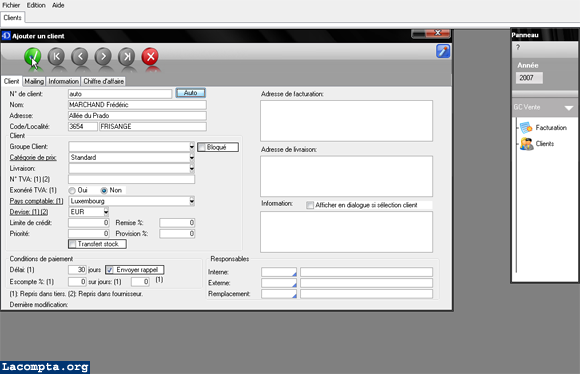Image resolution: width=580 pixels, height=374 pixels.
Task: Click the Provision % field
Action: point(177,234)
